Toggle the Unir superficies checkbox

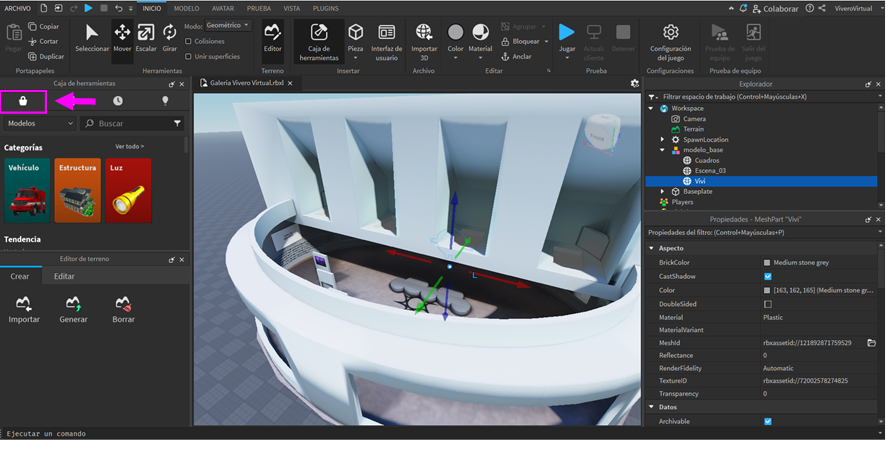click(x=189, y=56)
